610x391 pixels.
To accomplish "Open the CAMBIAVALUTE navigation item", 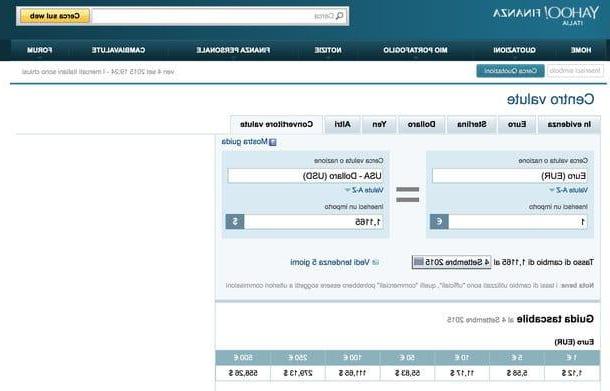I will tap(118, 50).
